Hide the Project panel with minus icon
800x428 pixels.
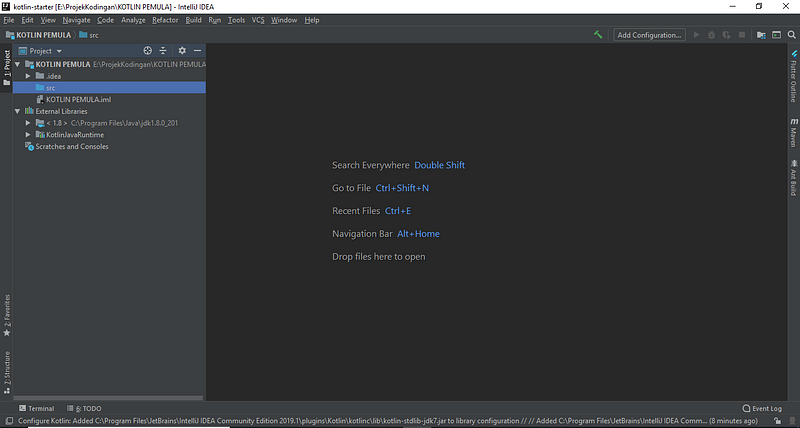click(197, 51)
